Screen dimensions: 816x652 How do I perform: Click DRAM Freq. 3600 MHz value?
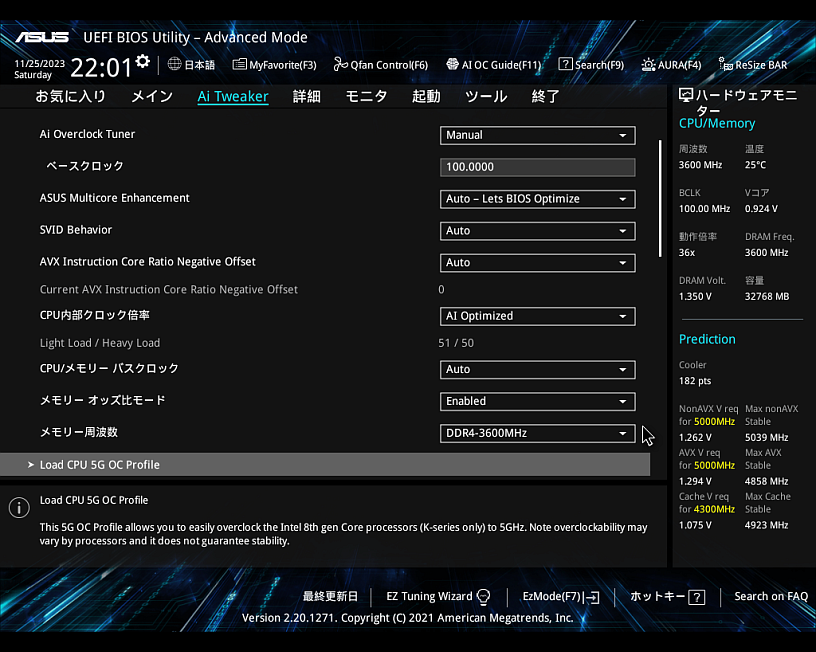tap(767, 253)
